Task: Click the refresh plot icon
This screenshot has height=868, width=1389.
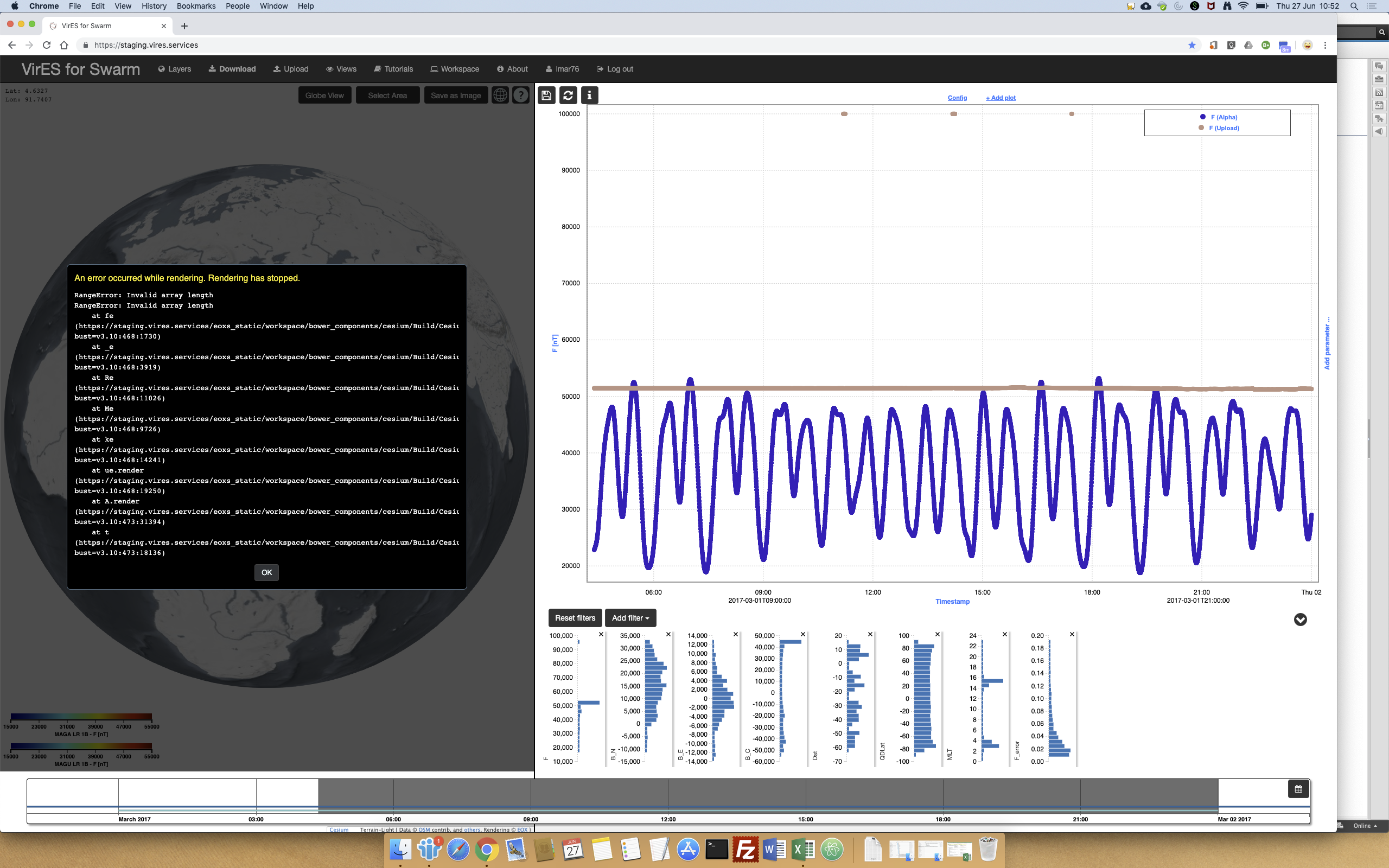Action: click(568, 95)
